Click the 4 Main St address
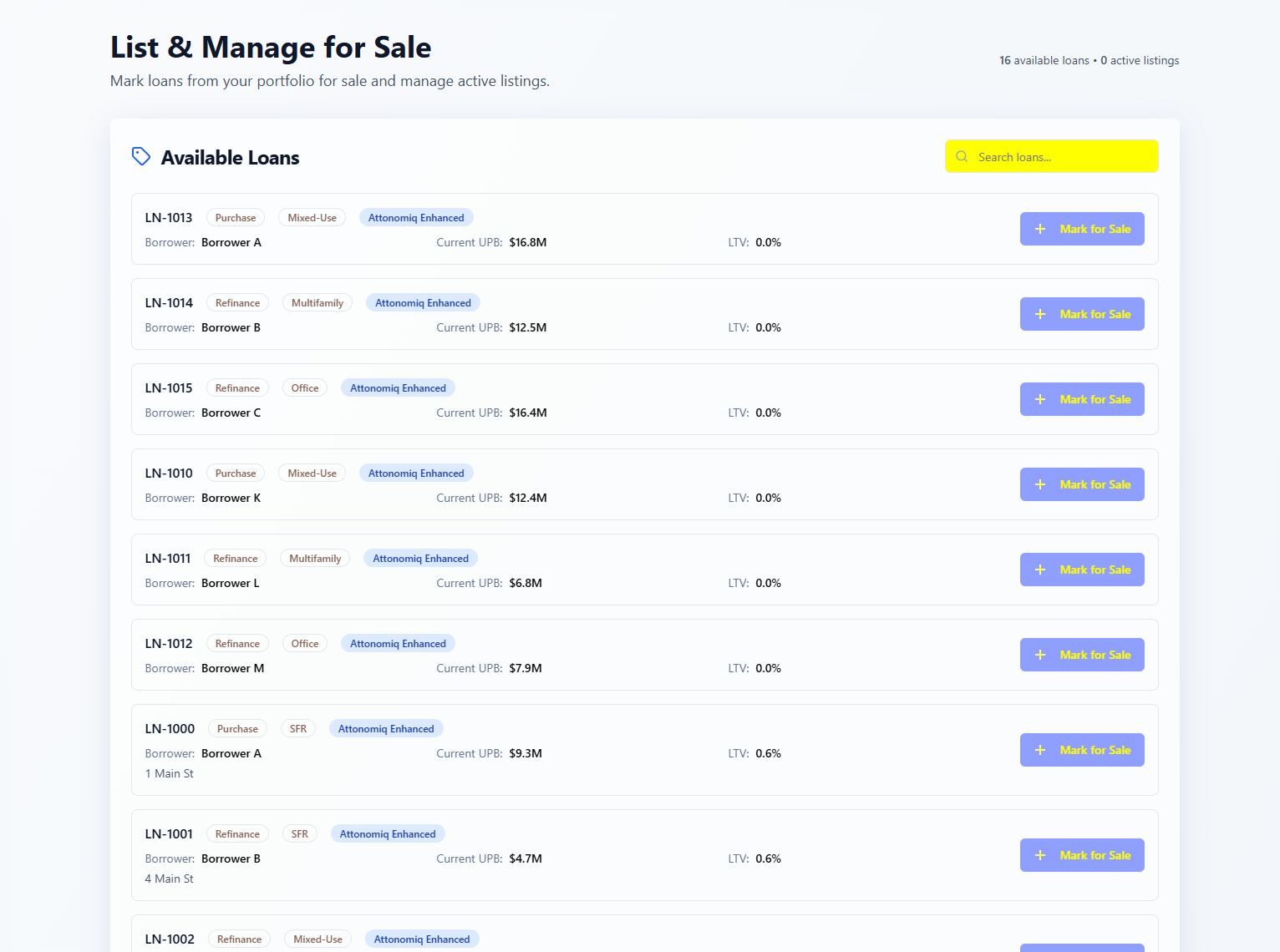1280x952 pixels. point(170,879)
